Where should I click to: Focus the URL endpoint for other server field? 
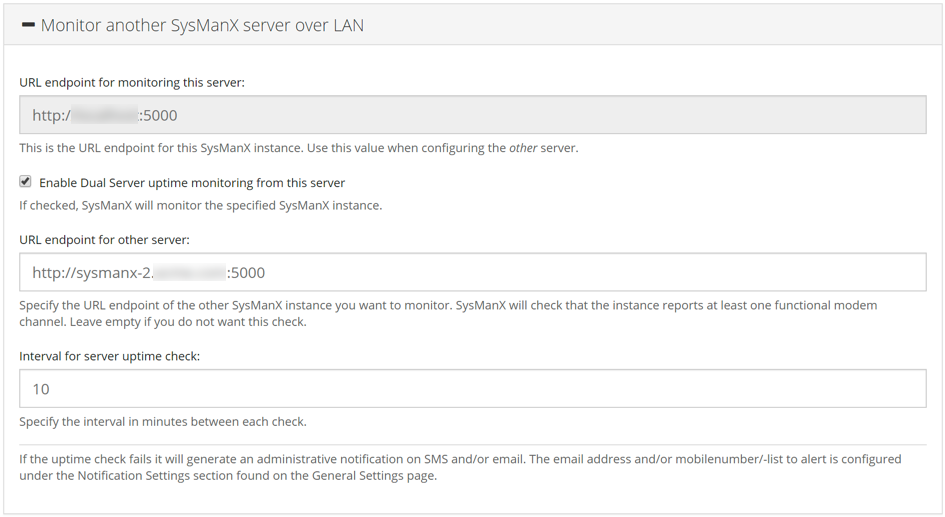[472, 272]
